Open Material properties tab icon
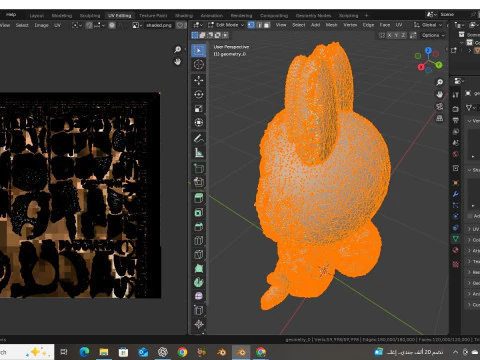 tap(456, 250)
